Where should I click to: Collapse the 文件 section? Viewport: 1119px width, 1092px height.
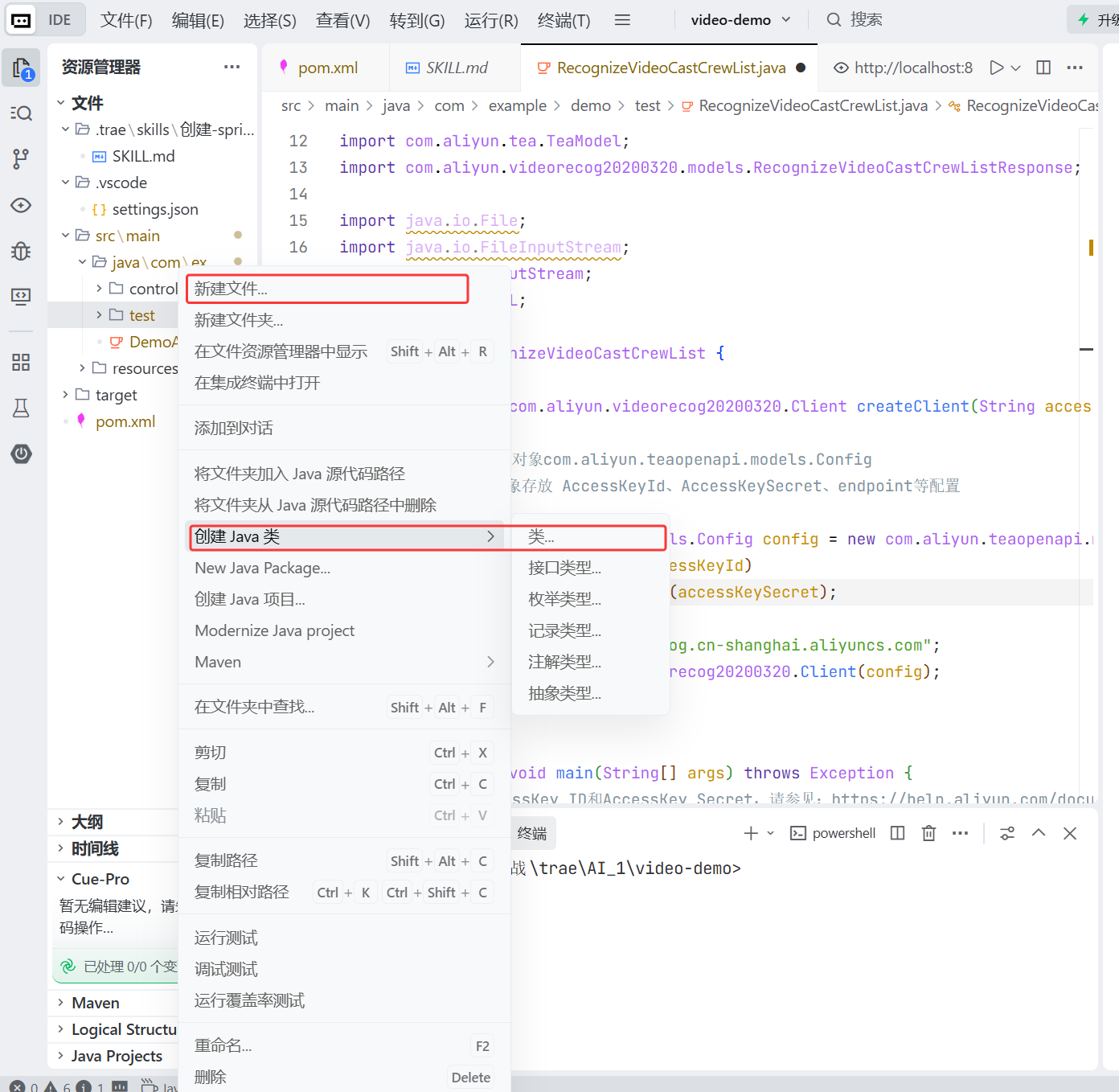click(61, 103)
